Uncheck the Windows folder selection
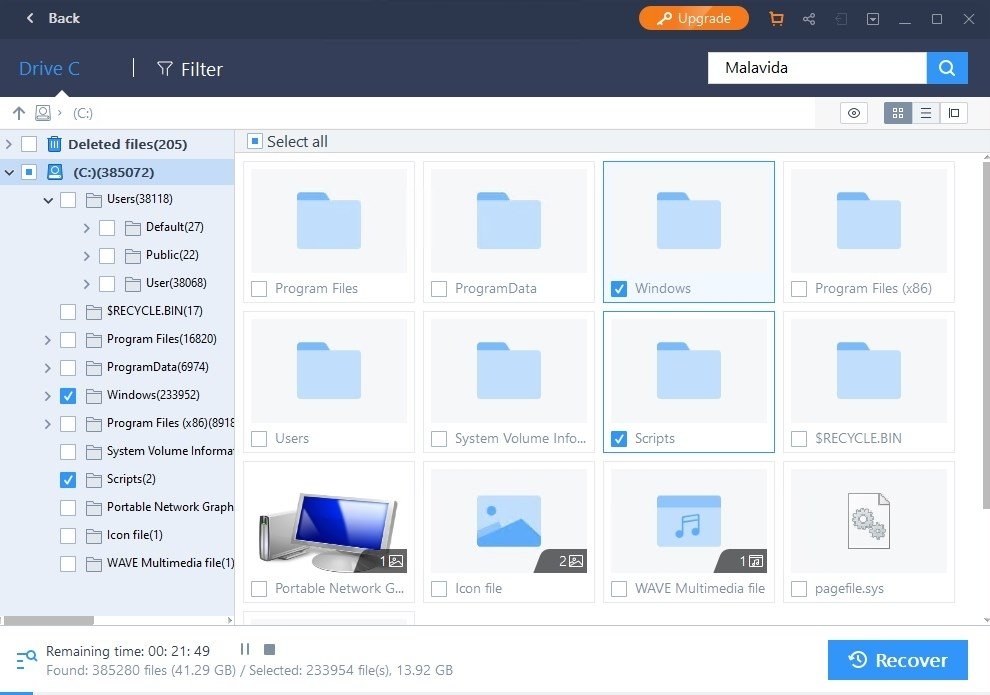Viewport: 990px width, 695px height. pos(618,289)
